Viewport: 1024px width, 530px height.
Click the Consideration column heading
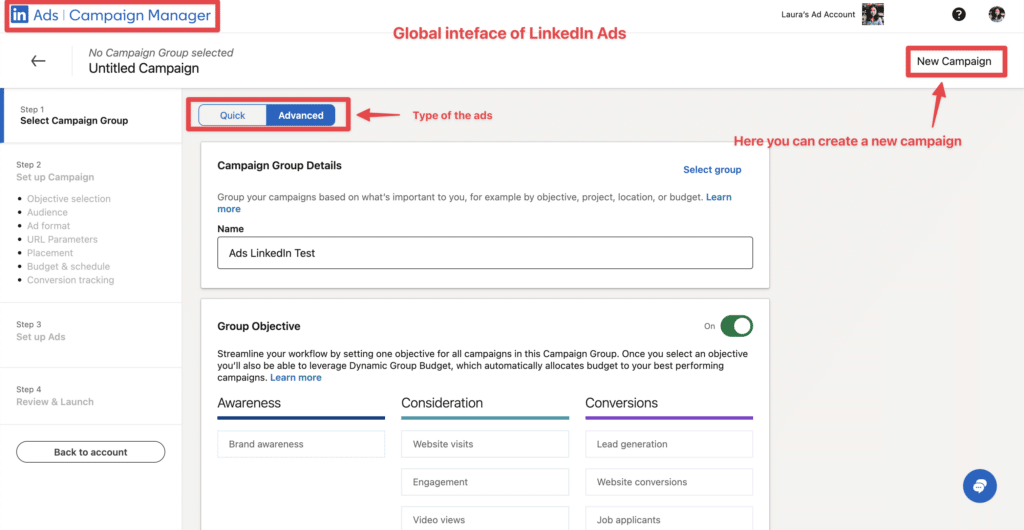442,403
